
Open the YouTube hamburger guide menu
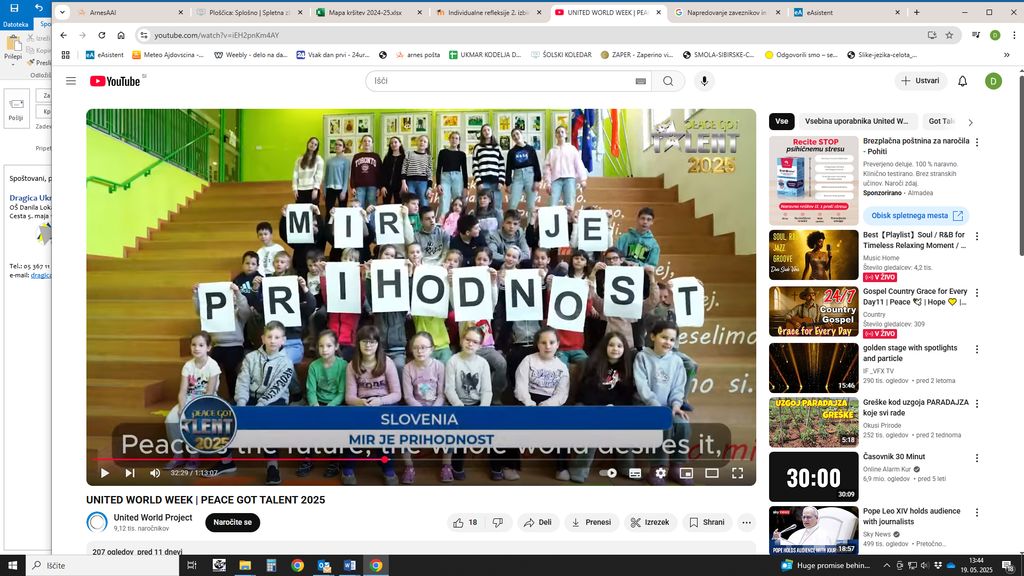(x=71, y=81)
